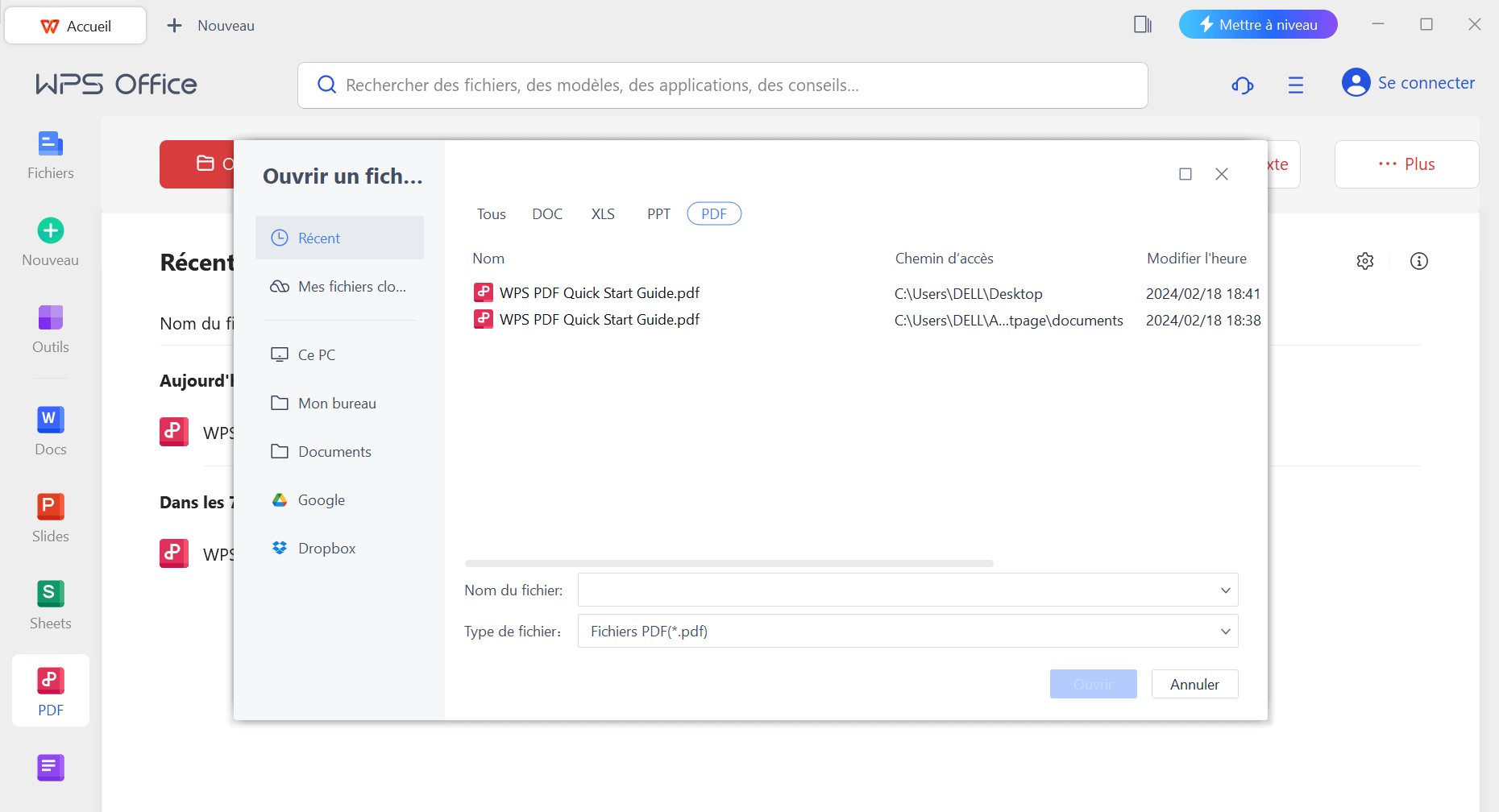Click PDF icon of documents file row
Screen dimensions: 1499x812
[x=484, y=319]
